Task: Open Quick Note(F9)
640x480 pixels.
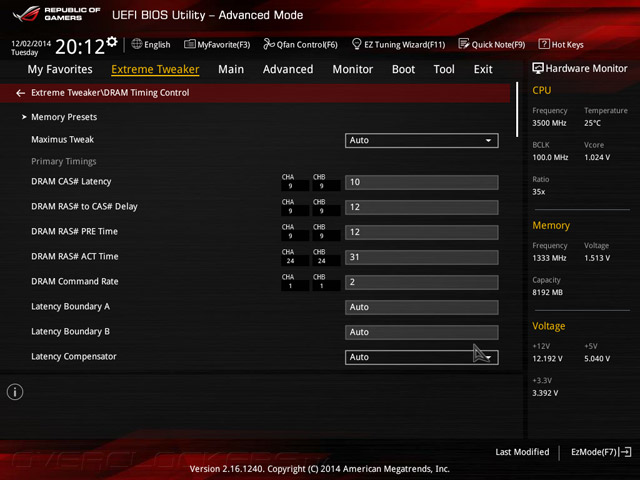Action: [x=492, y=44]
